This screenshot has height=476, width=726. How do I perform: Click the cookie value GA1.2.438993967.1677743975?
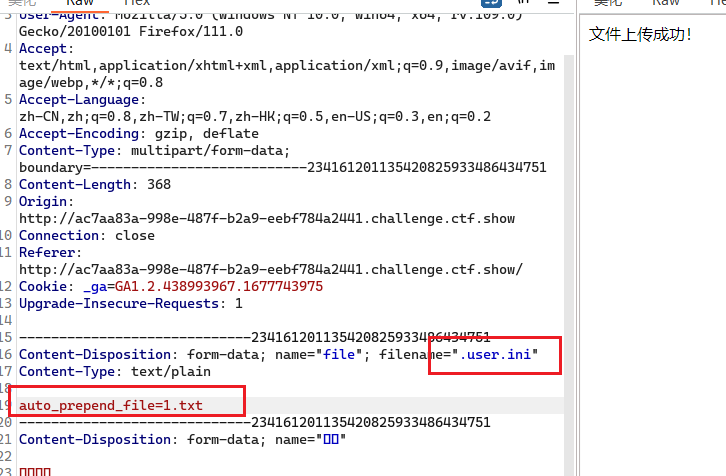pos(219,286)
